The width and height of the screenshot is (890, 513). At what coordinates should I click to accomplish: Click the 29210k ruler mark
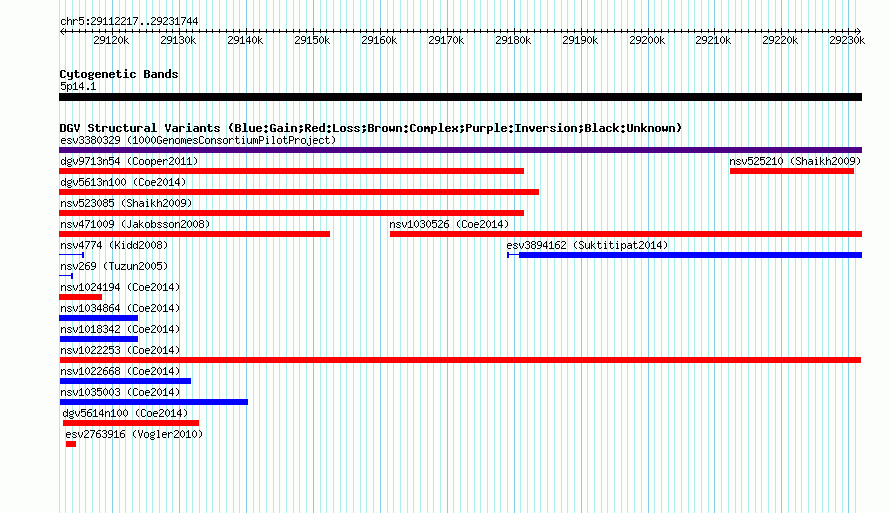click(713, 40)
